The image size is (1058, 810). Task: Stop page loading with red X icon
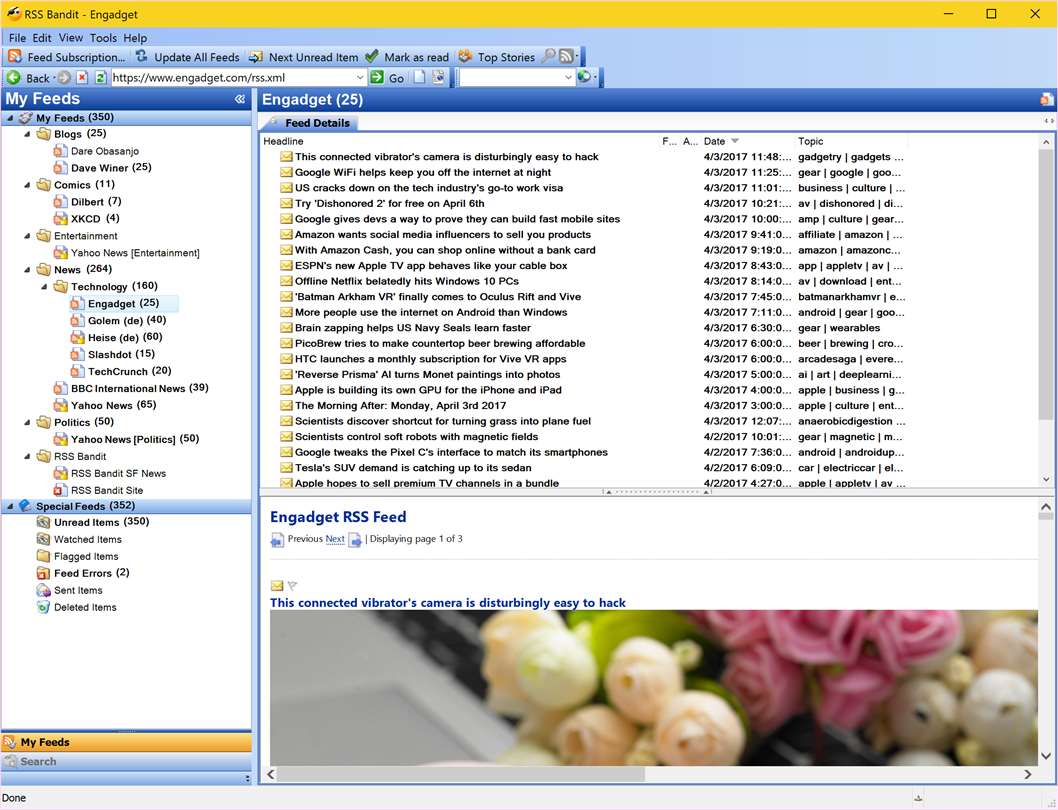click(82, 78)
